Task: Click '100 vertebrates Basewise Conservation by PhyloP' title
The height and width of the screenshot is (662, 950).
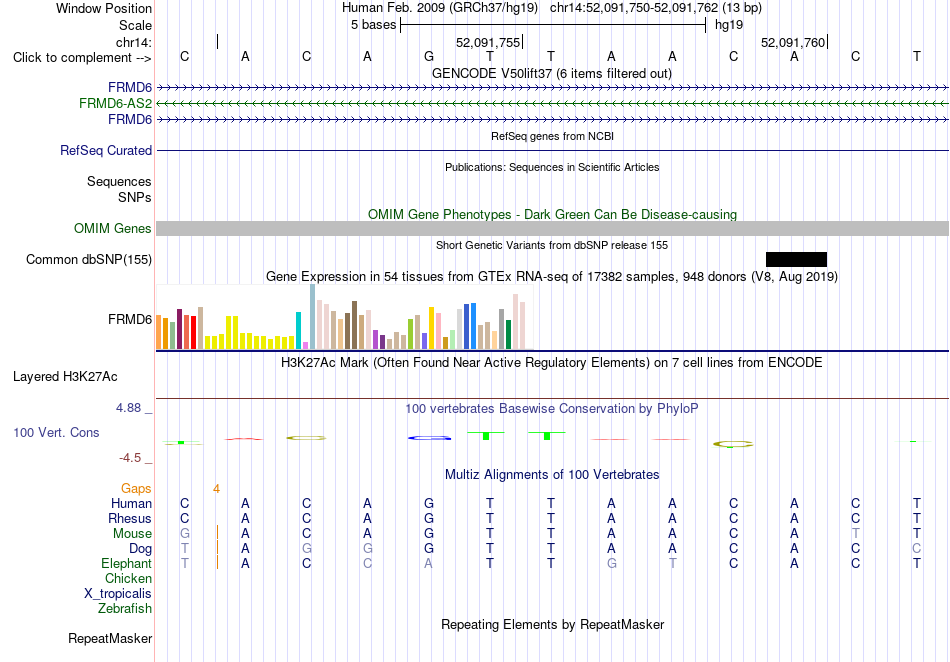Action: (552, 409)
